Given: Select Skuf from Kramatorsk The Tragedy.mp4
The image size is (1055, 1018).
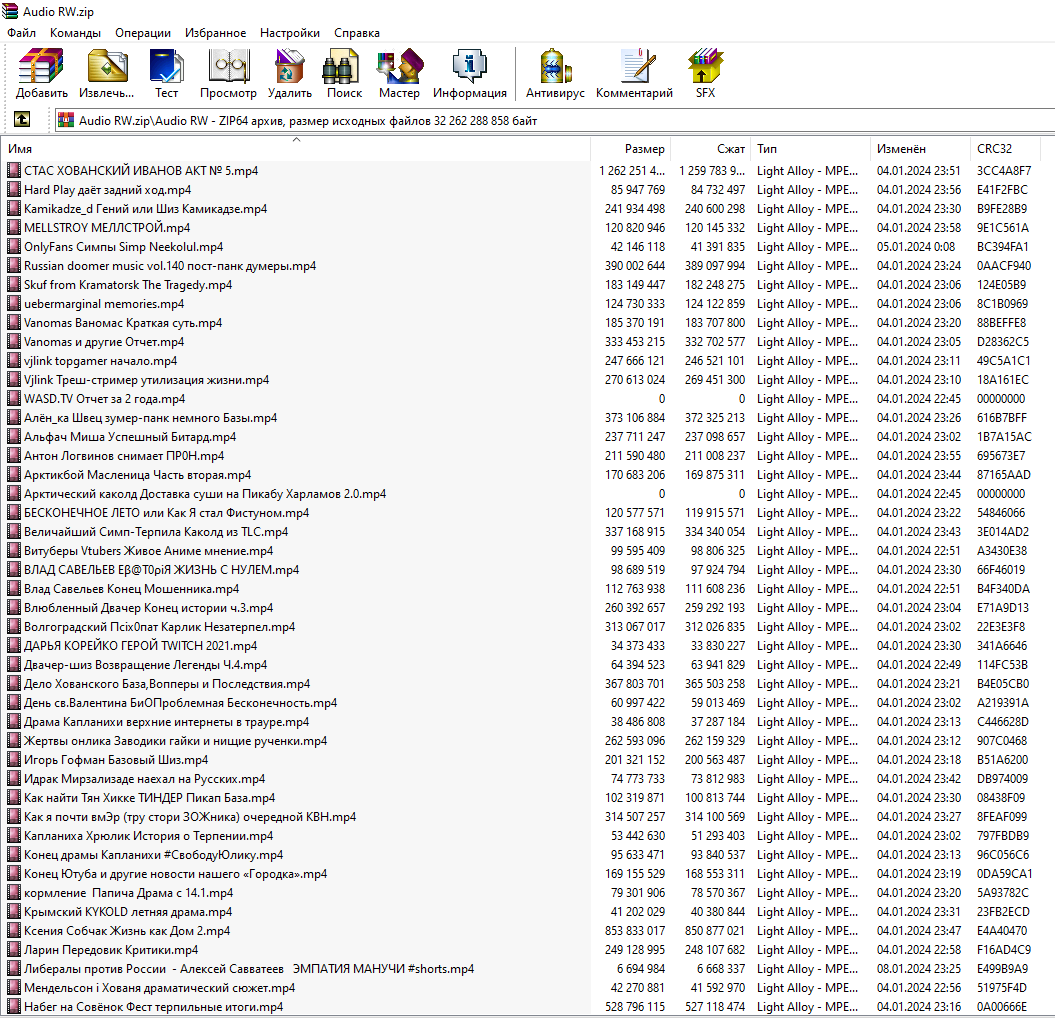Looking at the screenshot, I should [x=128, y=285].
